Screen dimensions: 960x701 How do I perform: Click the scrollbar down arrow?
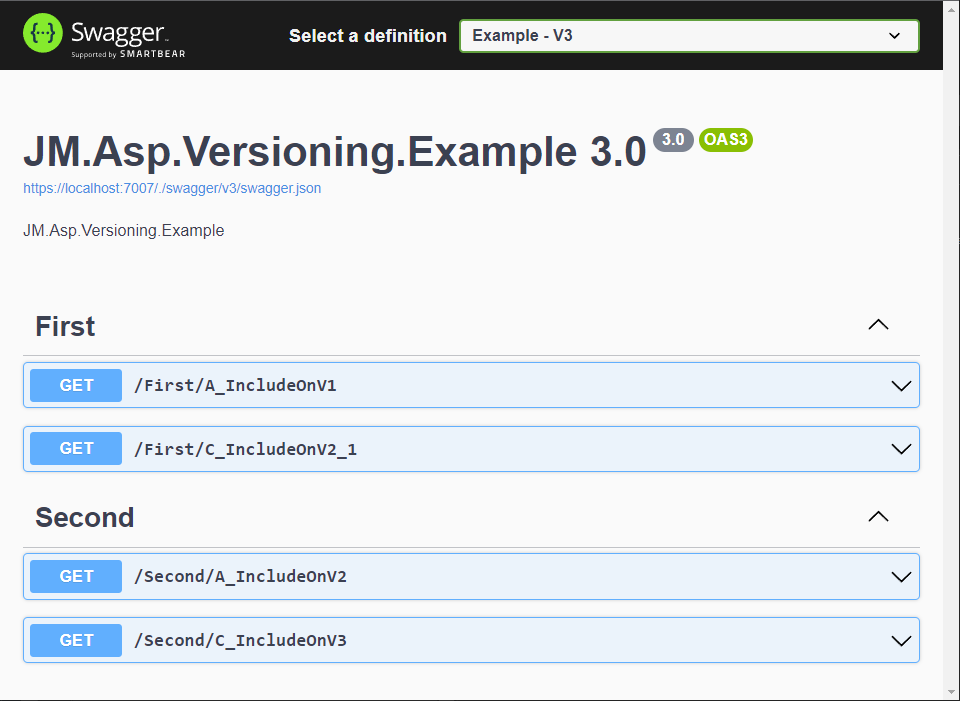click(x=951, y=693)
